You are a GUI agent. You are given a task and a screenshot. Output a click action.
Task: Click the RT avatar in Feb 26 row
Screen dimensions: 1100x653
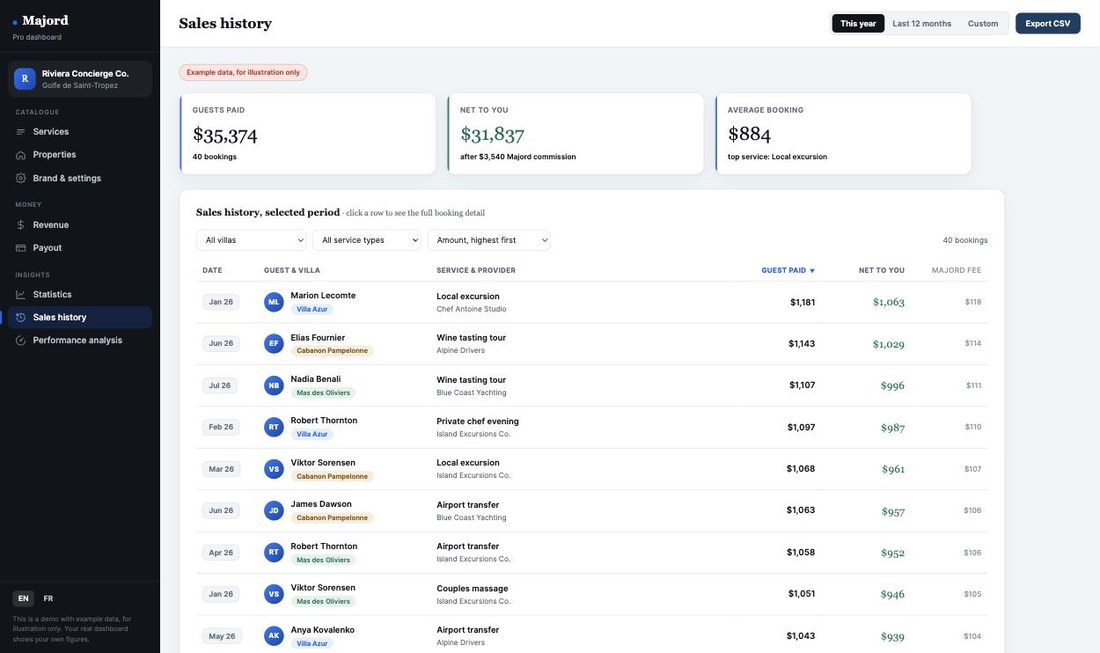click(x=274, y=427)
